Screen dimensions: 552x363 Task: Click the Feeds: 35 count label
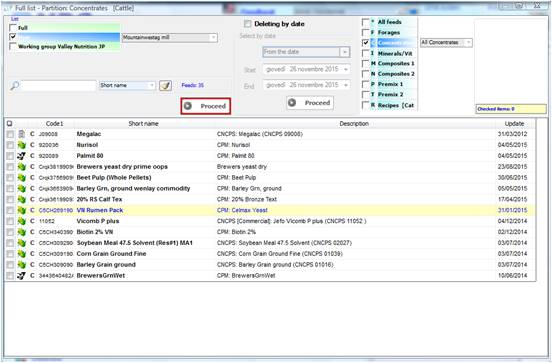click(193, 85)
